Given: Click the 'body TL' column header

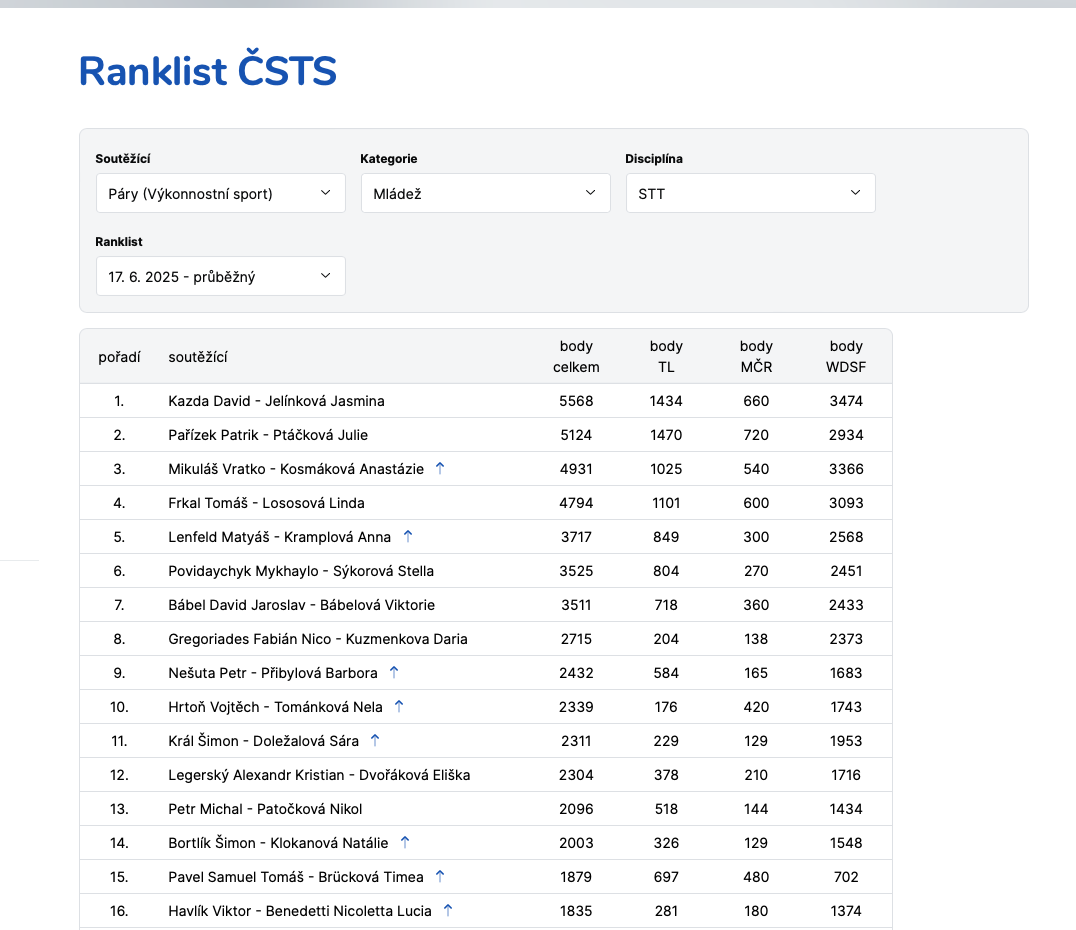Looking at the screenshot, I should click(666, 357).
